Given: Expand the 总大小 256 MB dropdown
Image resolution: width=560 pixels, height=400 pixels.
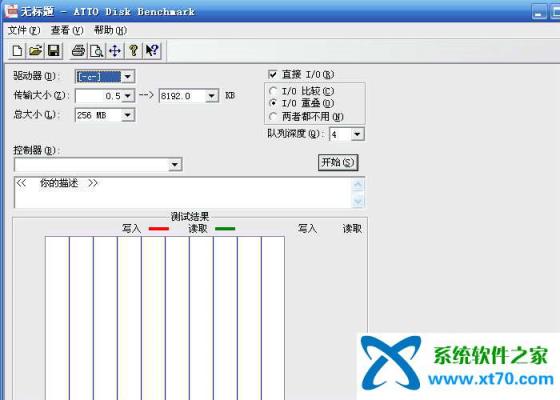Looking at the screenshot, I should [x=128, y=115].
